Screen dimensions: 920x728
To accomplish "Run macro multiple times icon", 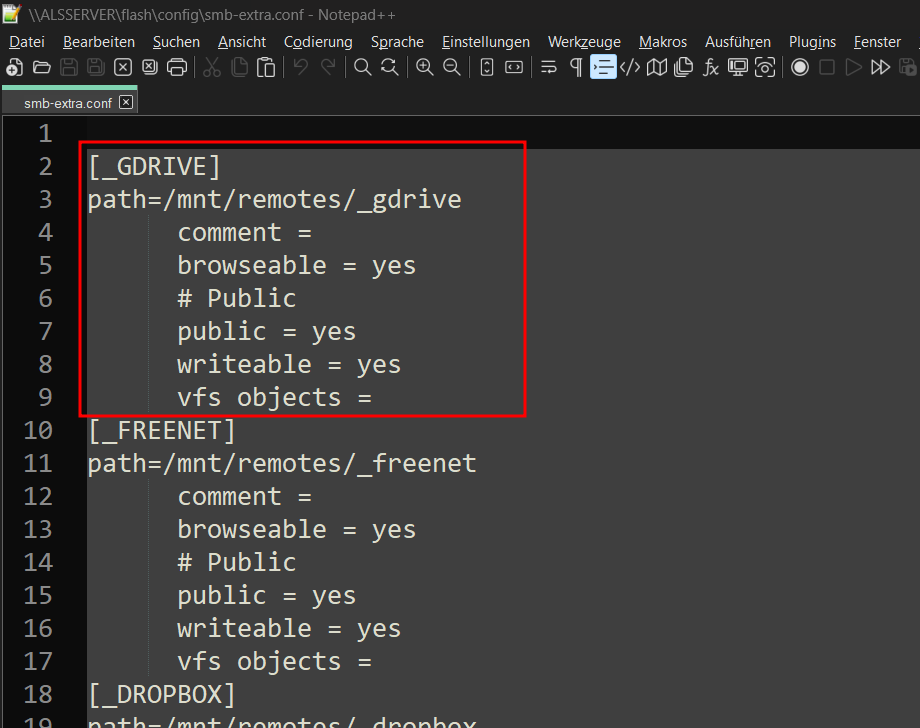I will point(881,67).
